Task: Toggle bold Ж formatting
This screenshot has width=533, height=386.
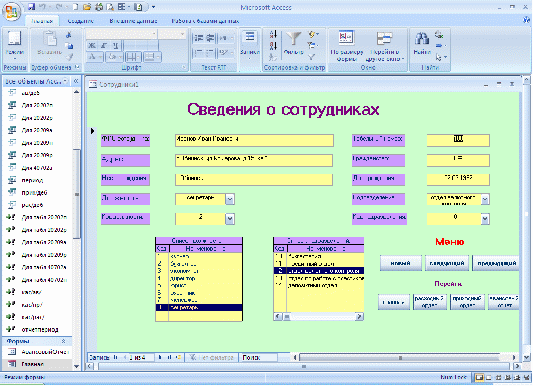Action: tap(92, 46)
